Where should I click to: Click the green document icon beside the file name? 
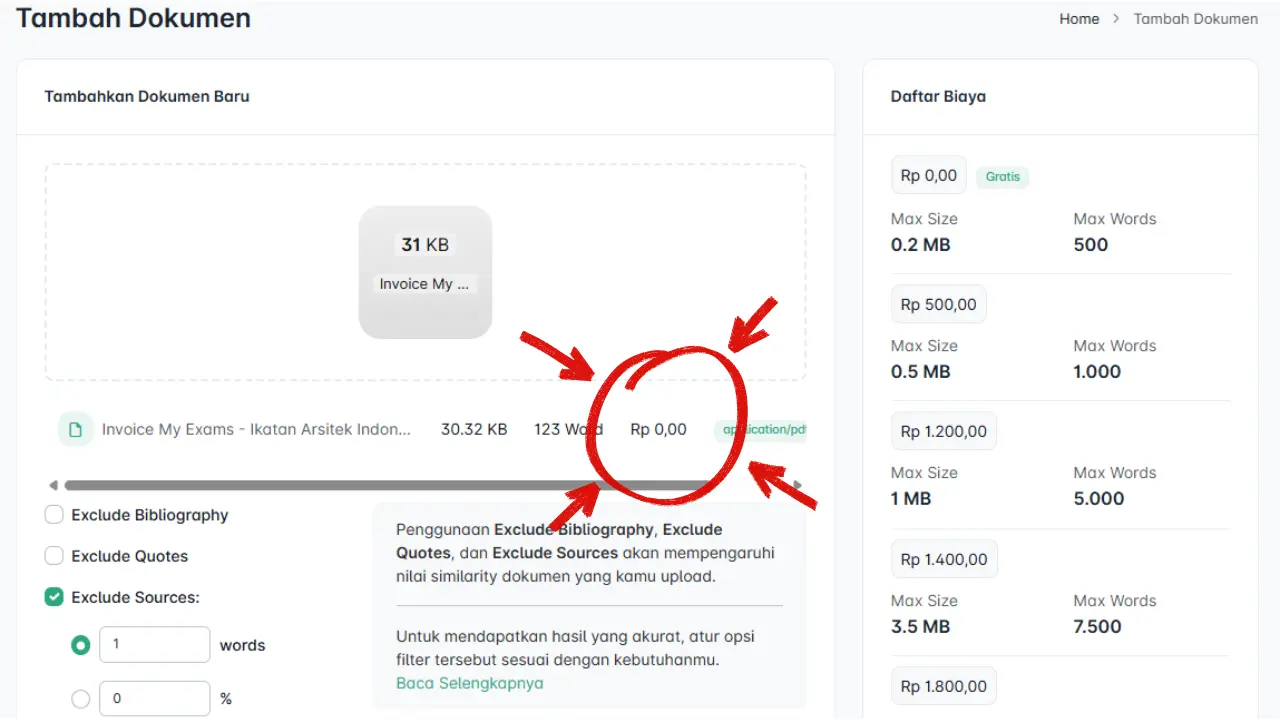click(74, 430)
